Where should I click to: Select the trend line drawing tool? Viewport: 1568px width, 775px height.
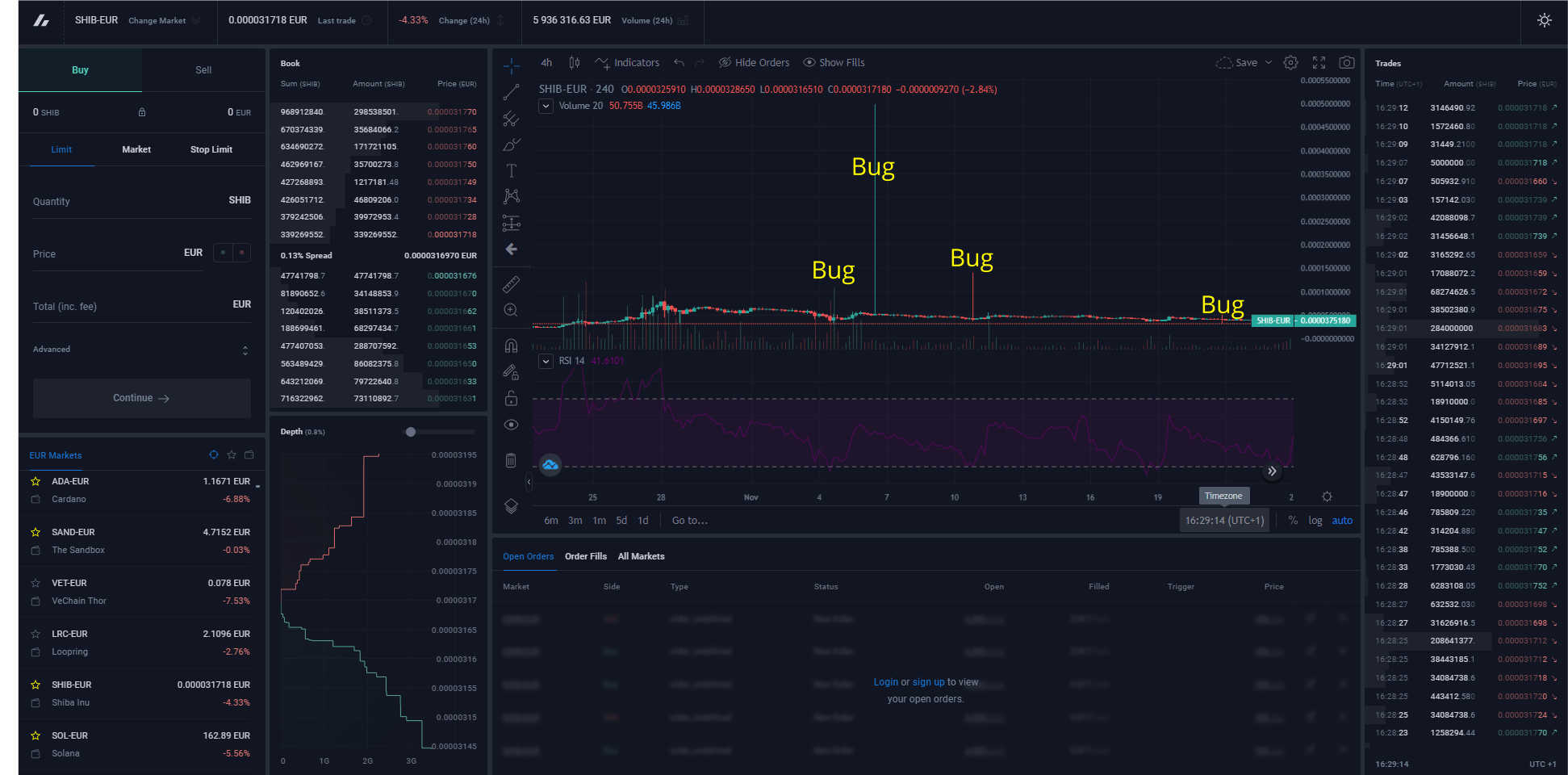(511, 91)
